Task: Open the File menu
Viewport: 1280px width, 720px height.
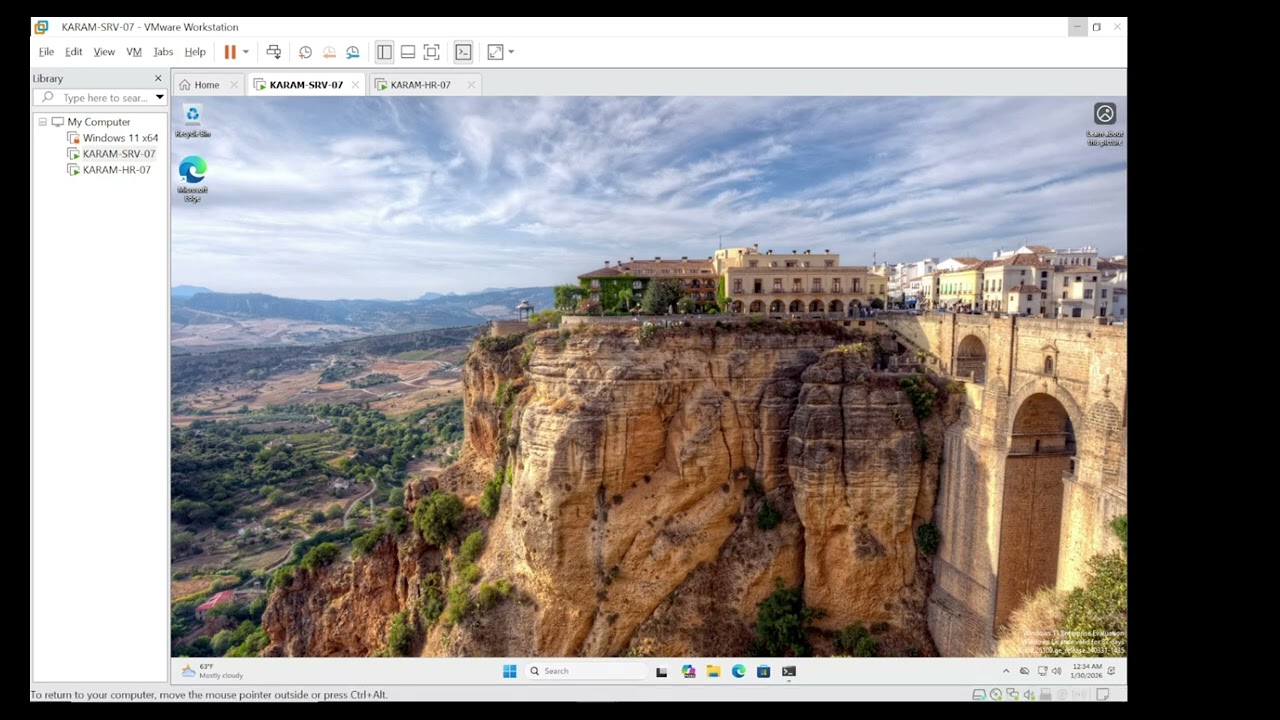Action: pyautogui.click(x=46, y=52)
